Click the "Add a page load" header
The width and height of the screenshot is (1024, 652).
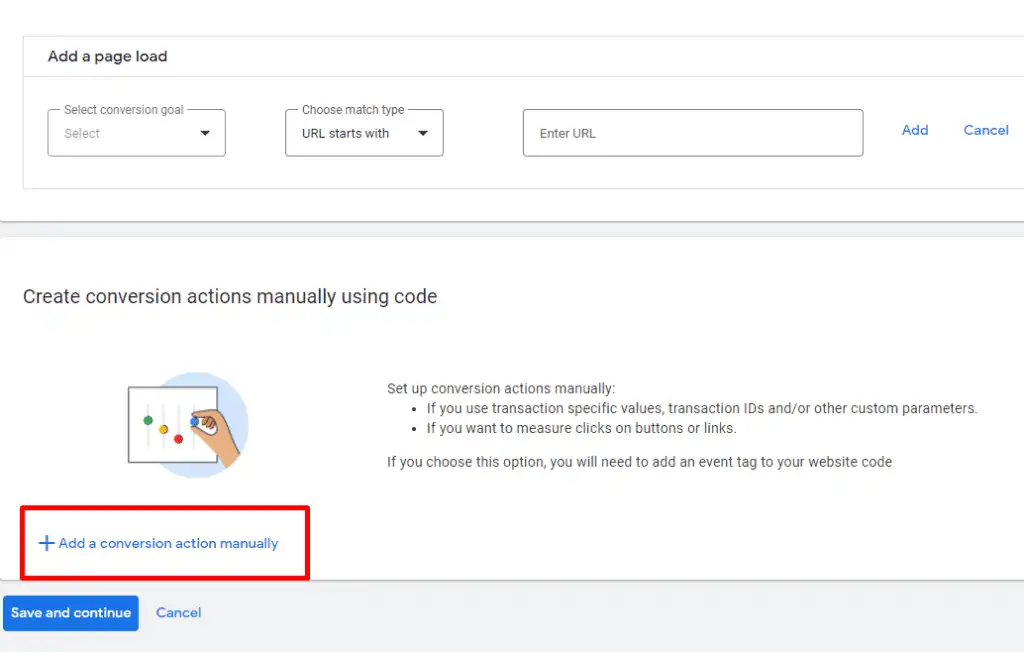tap(107, 56)
